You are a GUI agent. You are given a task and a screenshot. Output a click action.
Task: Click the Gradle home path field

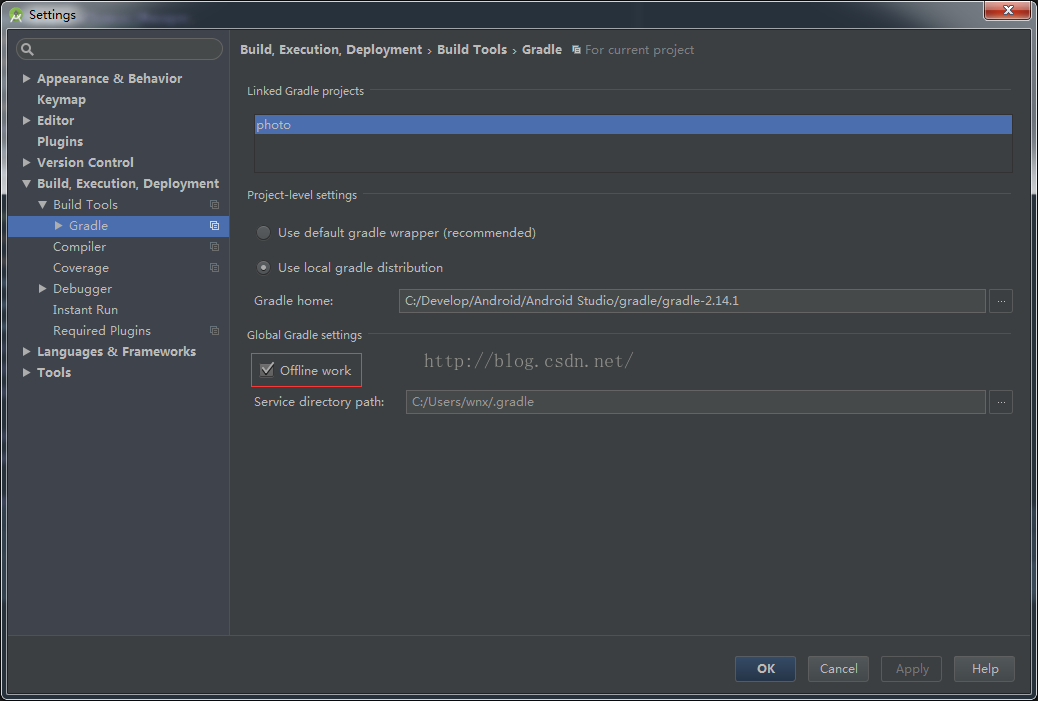(x=691, y=301)
